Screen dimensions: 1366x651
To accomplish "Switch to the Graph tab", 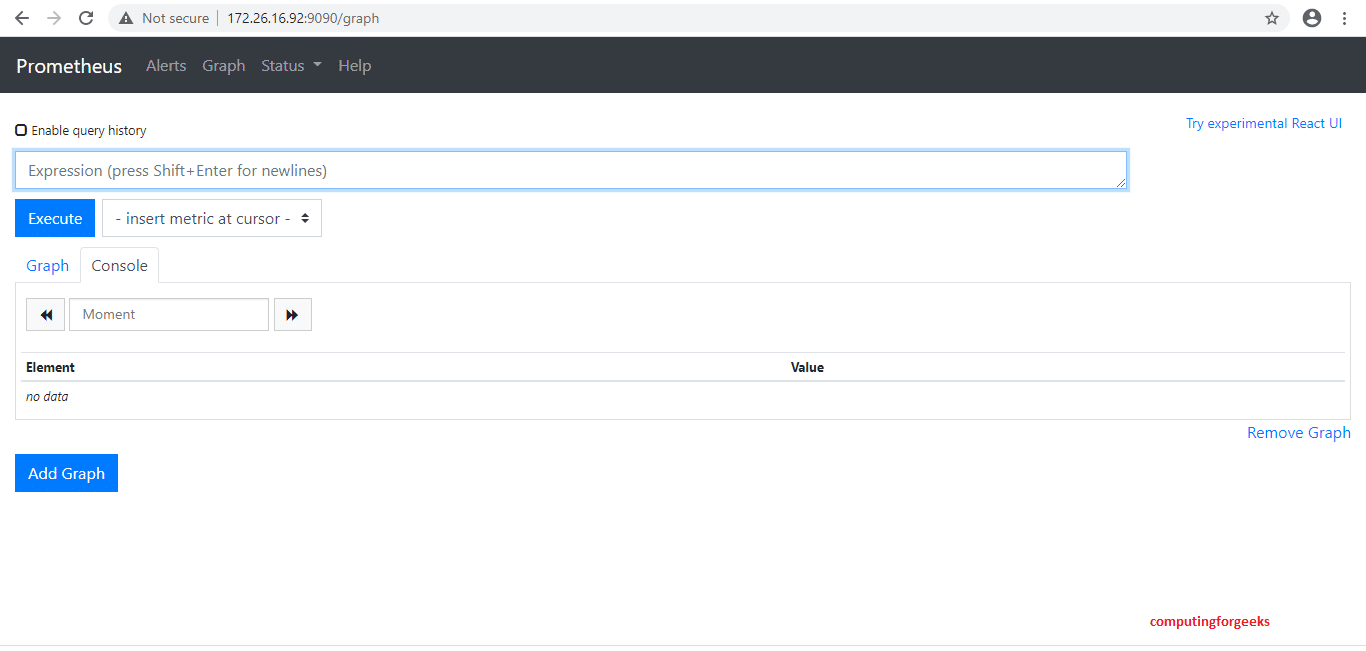I will coord(47,265).
